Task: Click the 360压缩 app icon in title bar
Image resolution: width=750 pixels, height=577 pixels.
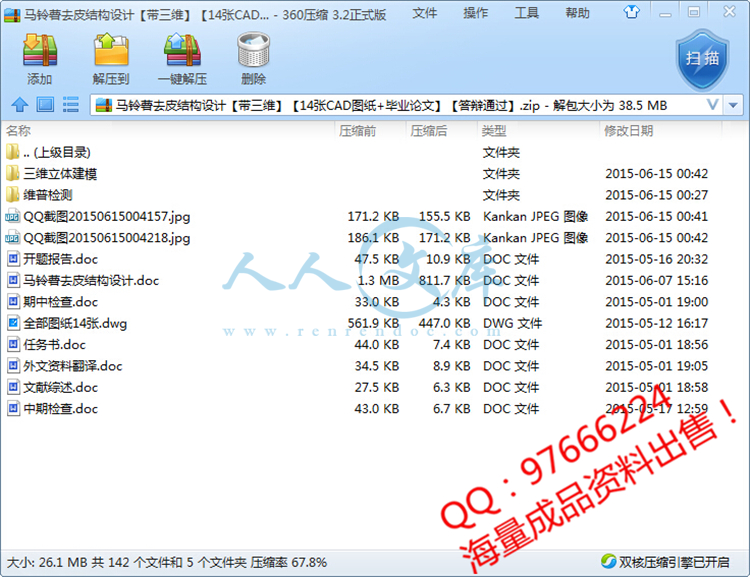Action: (x=11, y=14)
